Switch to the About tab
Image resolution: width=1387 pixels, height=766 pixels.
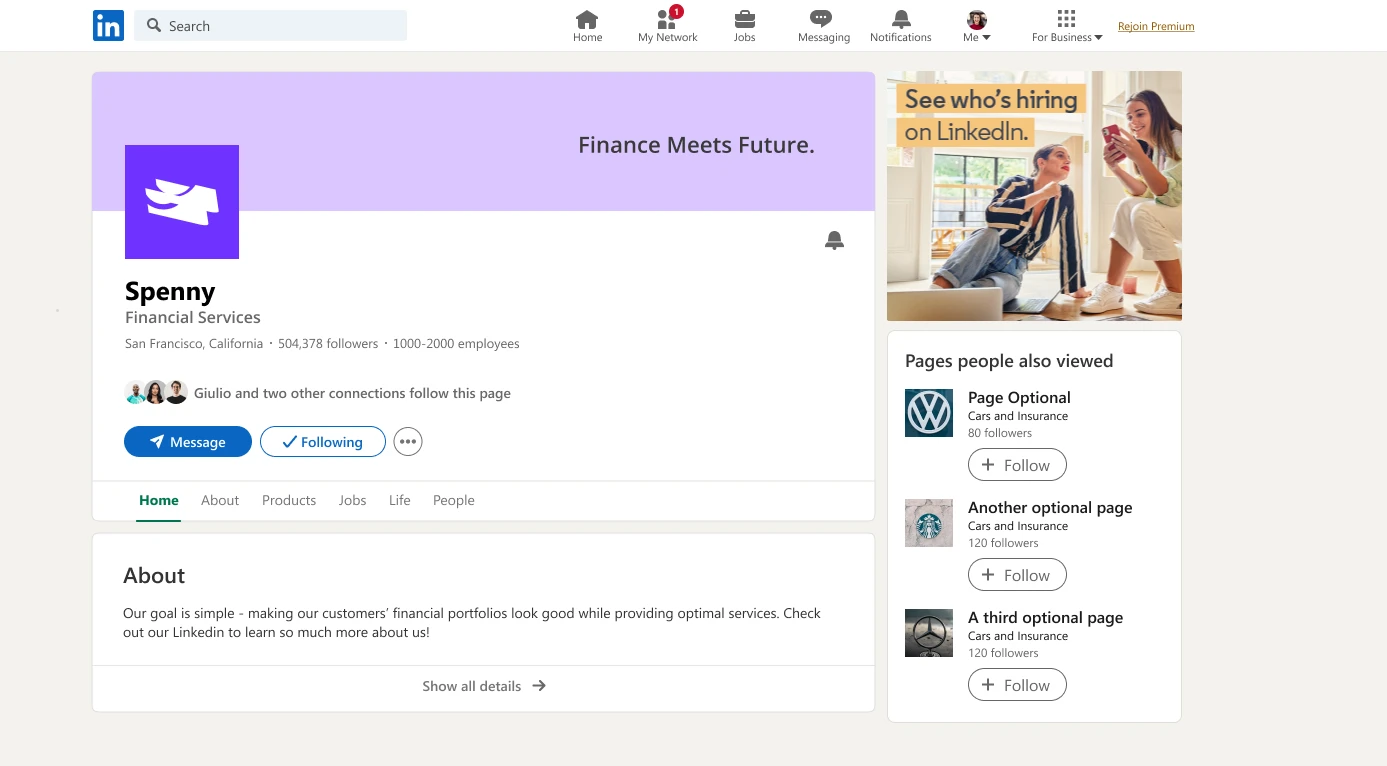(220, 500)
